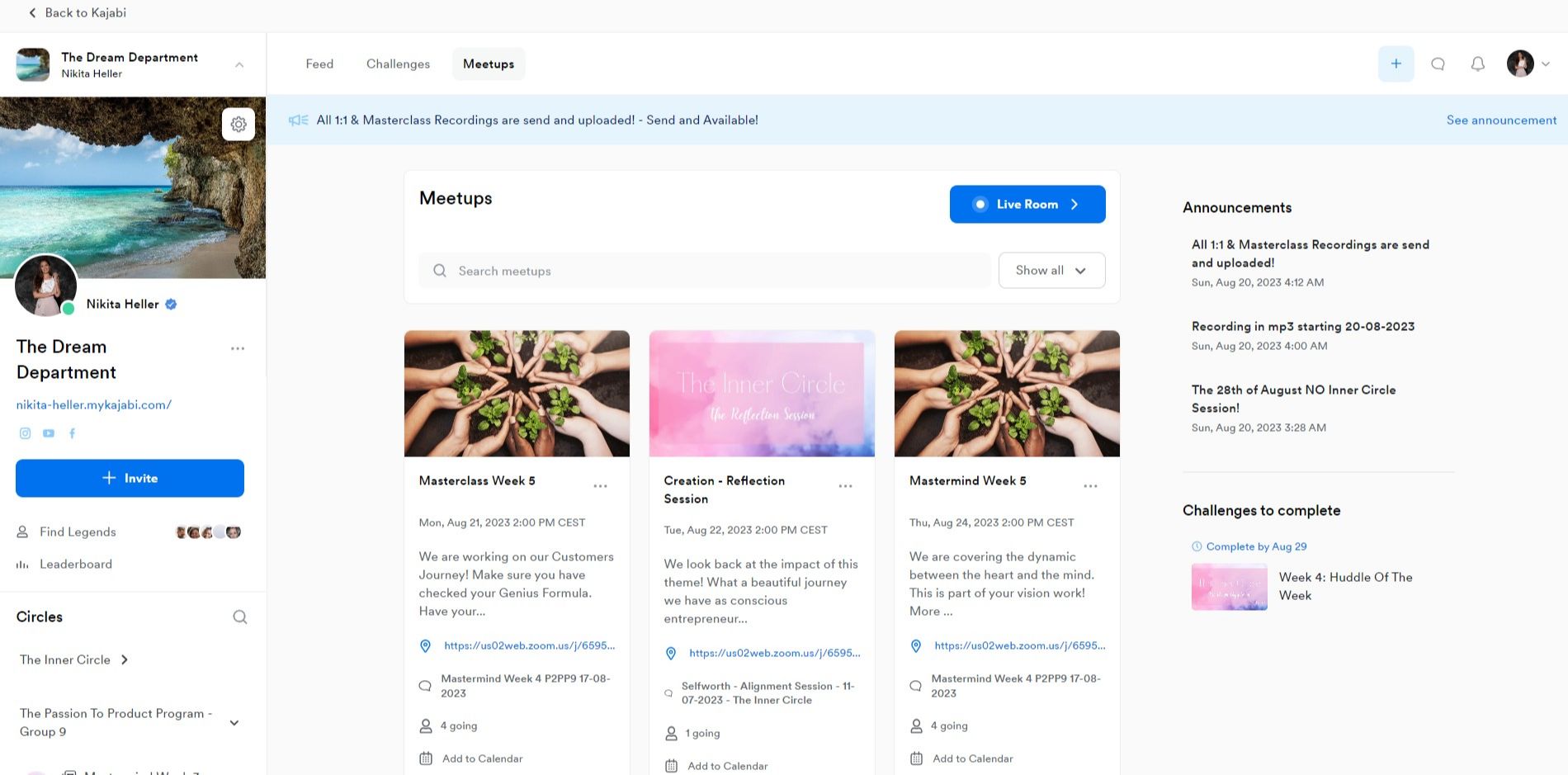Click location pin icon on Mastermind Week 5

click(915, 646)
